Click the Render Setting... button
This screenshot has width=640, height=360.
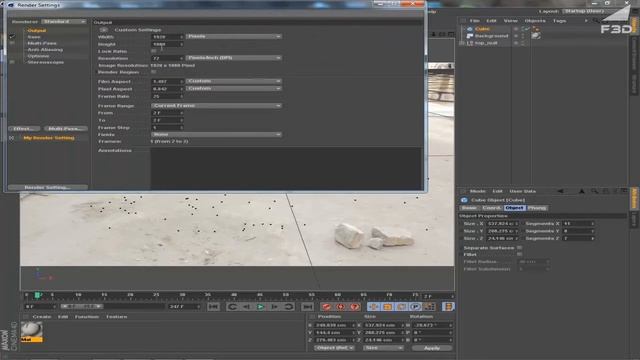tap(48, 187)
